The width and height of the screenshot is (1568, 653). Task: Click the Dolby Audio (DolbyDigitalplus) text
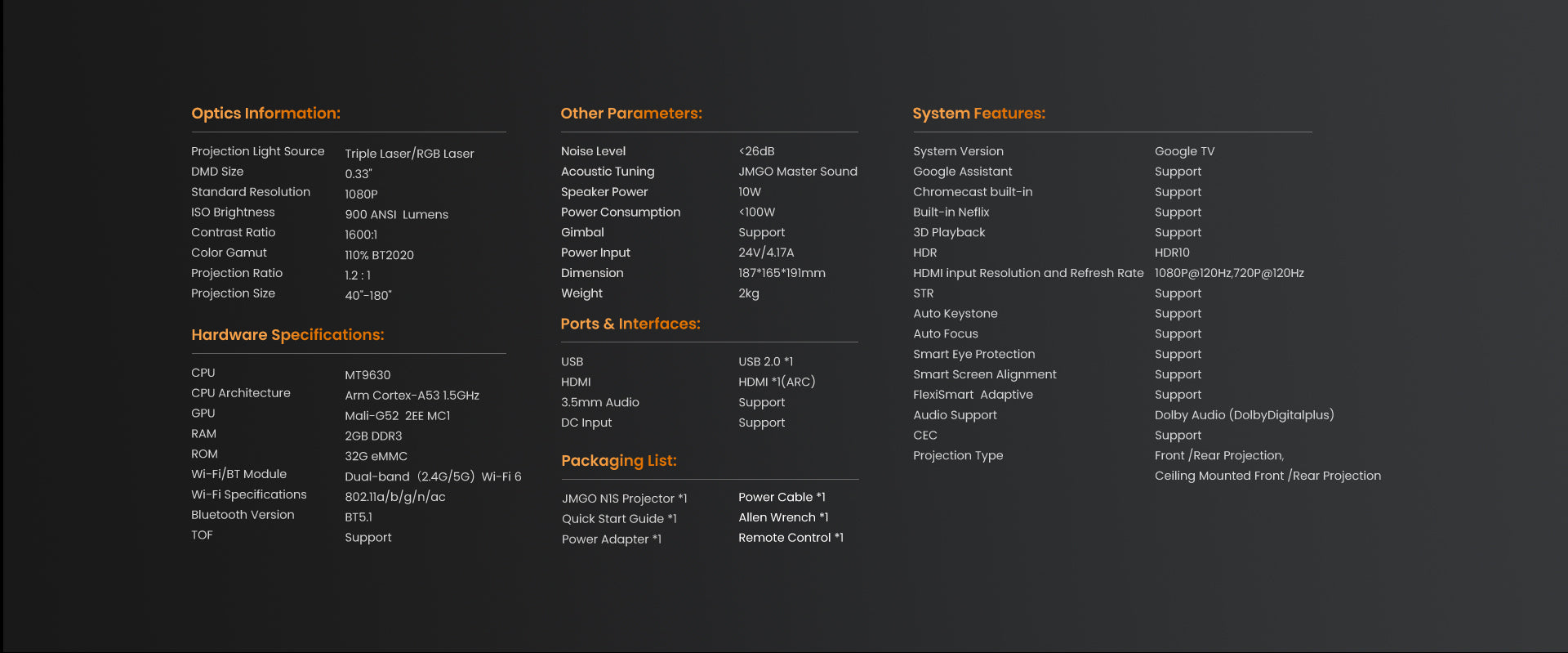click(x=1244, y=415)
